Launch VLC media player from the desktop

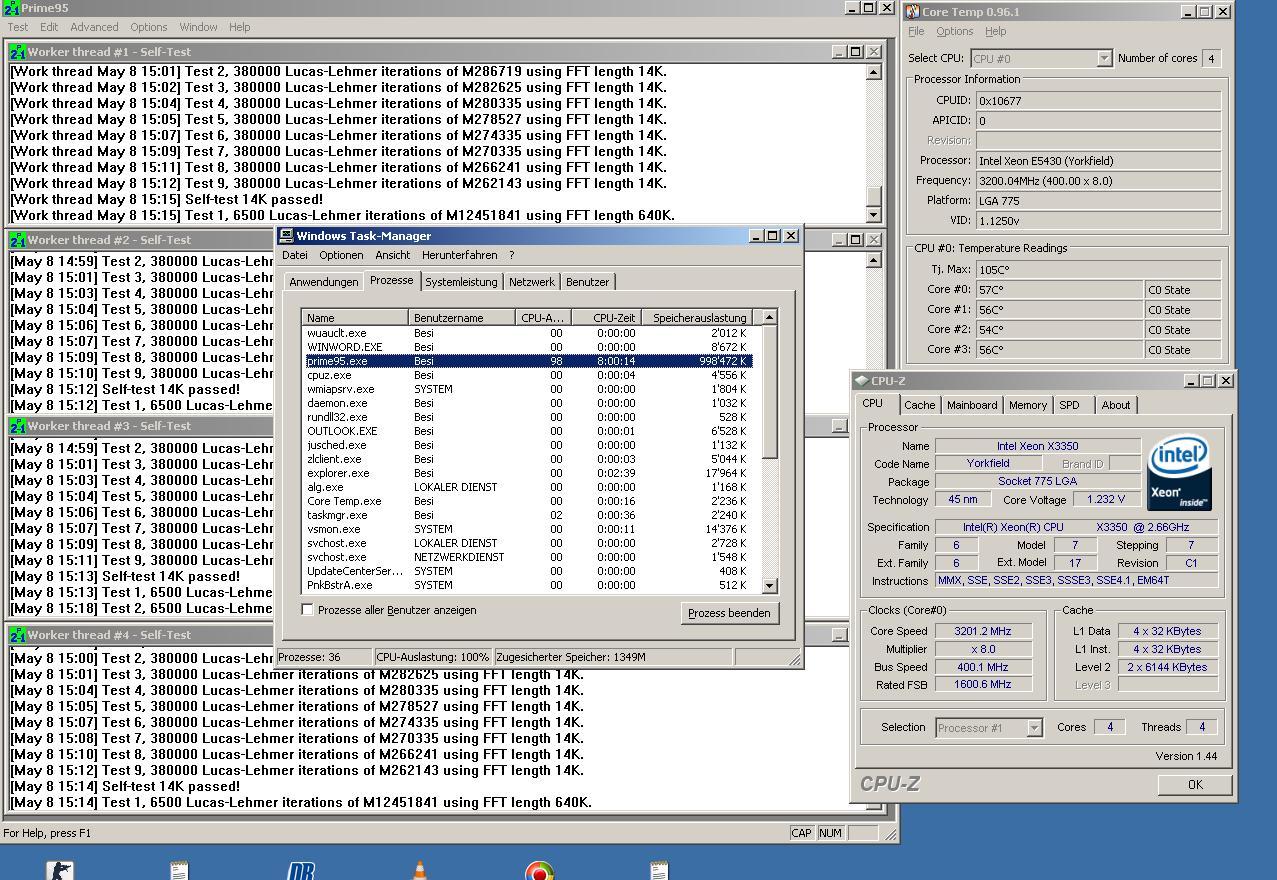[419, 871]
